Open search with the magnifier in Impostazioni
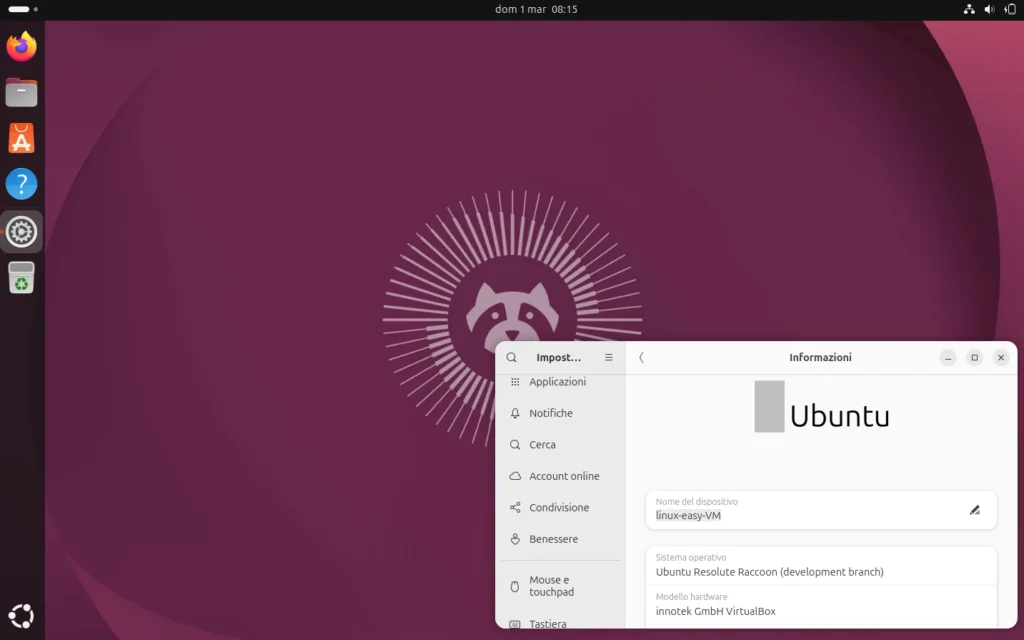Viewport: 1024px width, 640px height. (511, 357)
